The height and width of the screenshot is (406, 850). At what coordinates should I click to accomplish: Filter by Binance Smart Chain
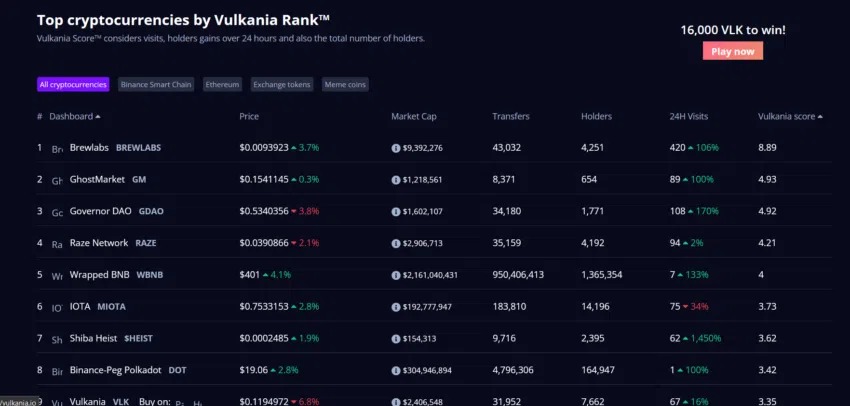(156, 85)
